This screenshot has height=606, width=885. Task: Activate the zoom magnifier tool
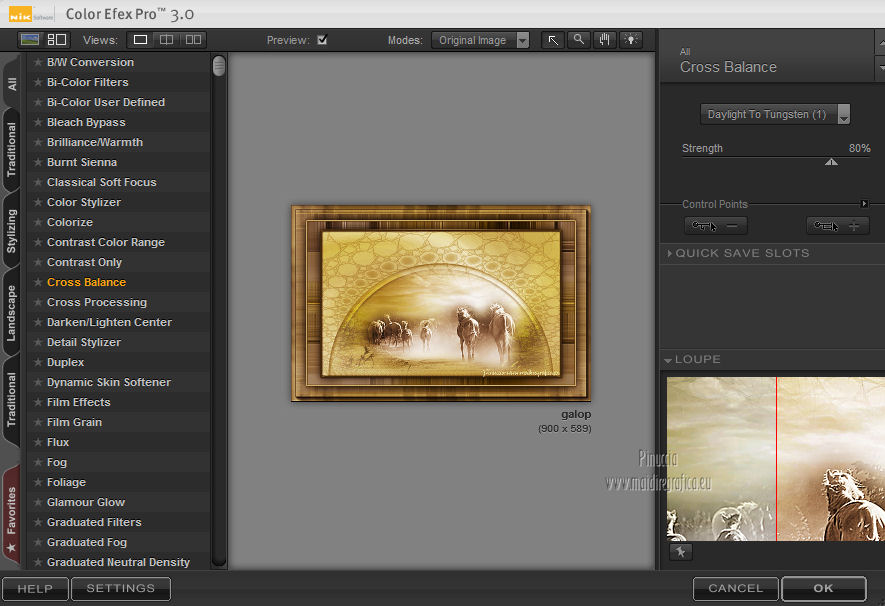(x=579, y=40)
